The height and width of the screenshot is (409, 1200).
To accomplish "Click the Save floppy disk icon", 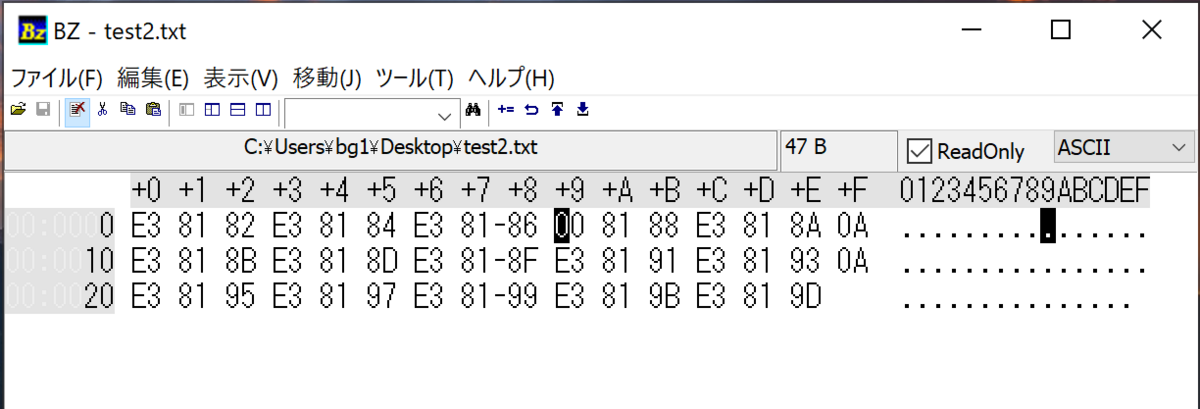I will point(43,110).
